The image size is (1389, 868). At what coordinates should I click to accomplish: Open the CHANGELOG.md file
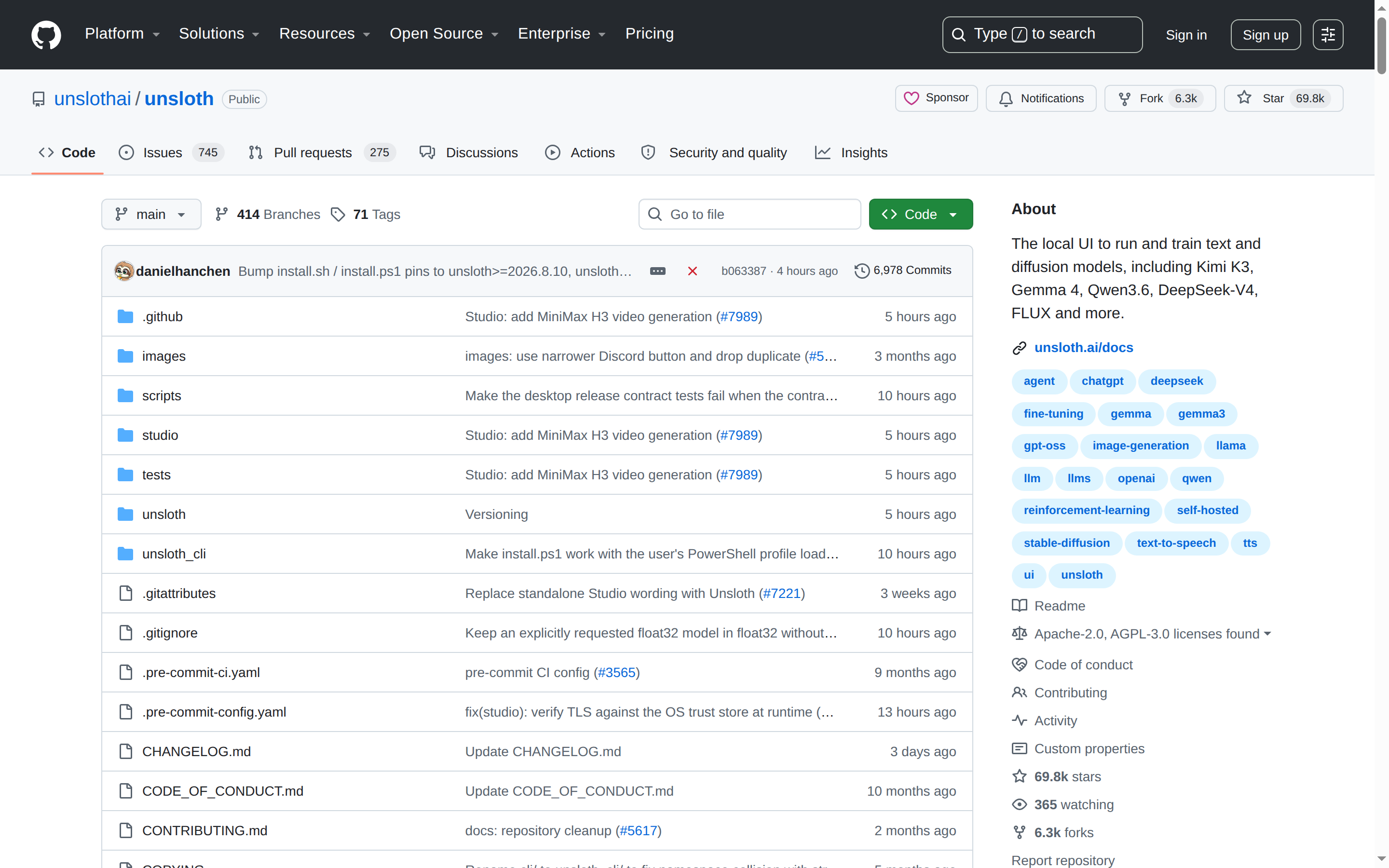196,751
